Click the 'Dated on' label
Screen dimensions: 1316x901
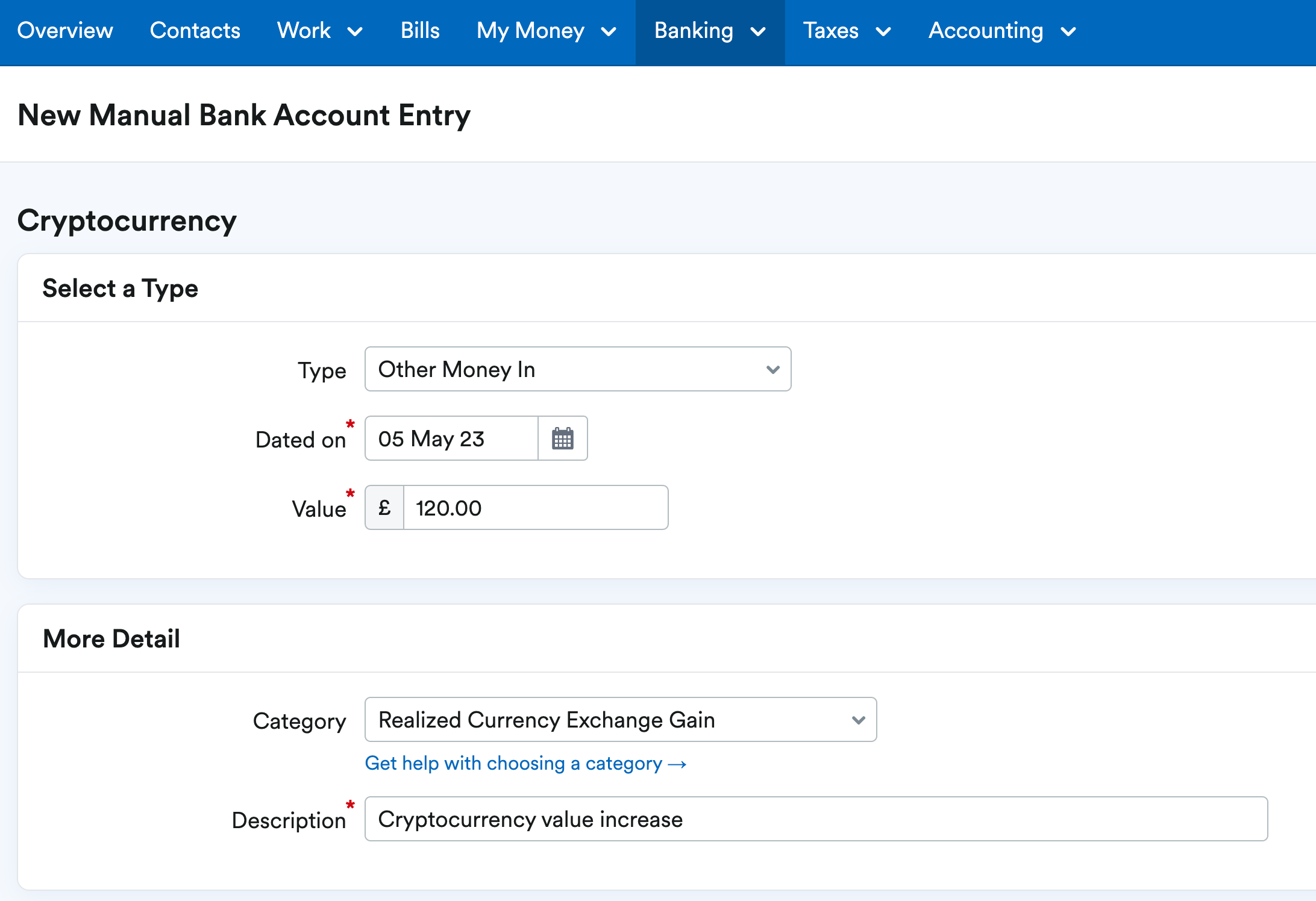coord(301,440)
